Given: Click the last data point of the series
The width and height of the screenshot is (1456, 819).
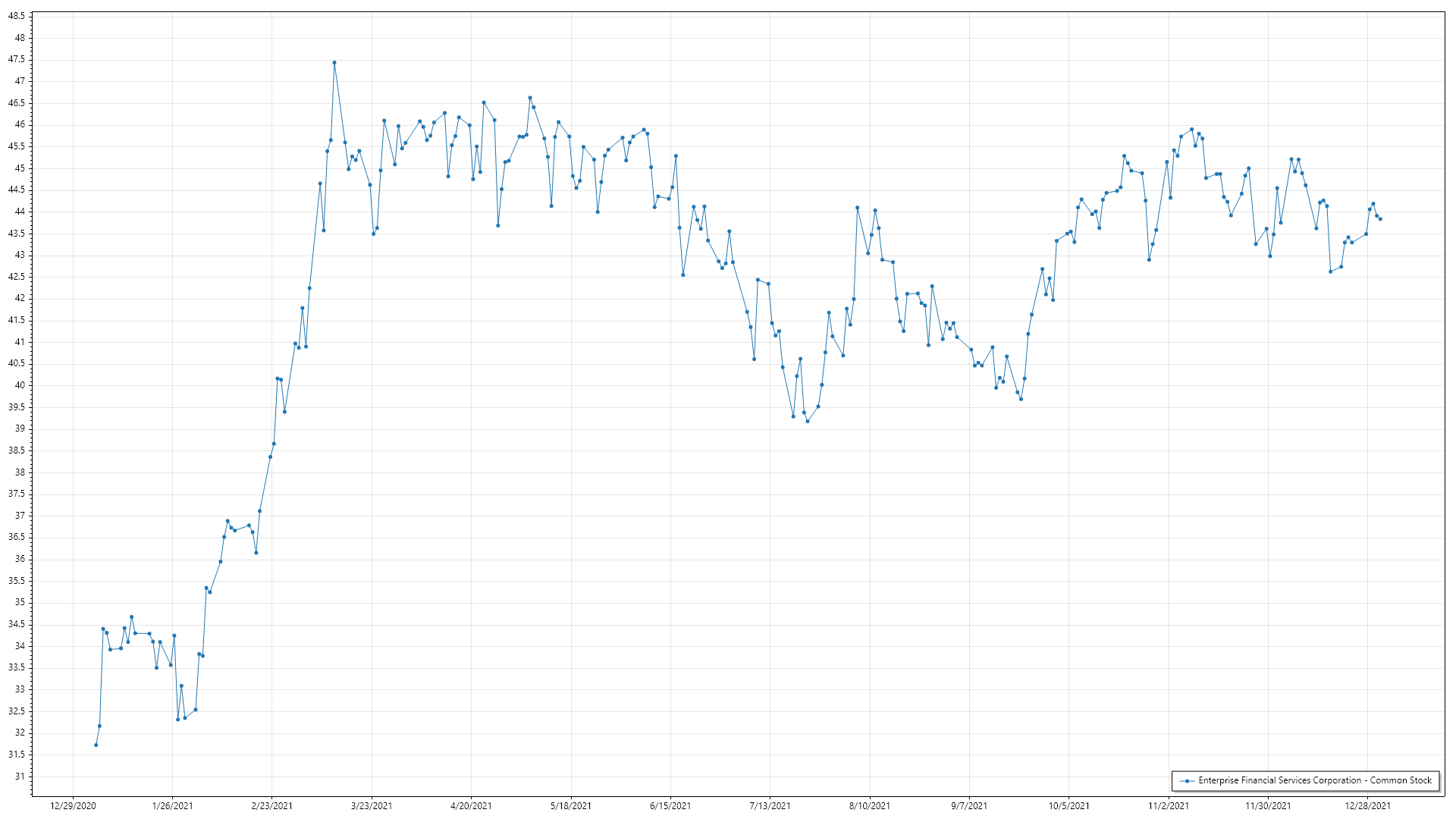Looking at the screenshot, I should click(x=1380, y=219).
